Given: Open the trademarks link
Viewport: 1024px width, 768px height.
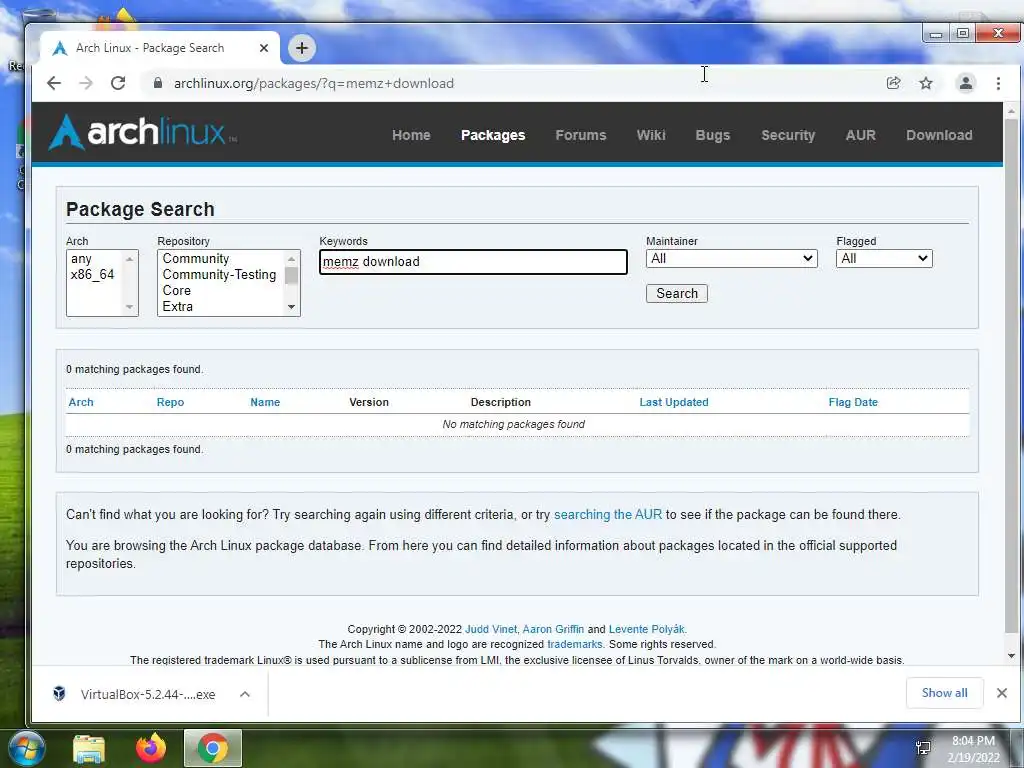Looking at the screenshot, I should click(575, 645).
